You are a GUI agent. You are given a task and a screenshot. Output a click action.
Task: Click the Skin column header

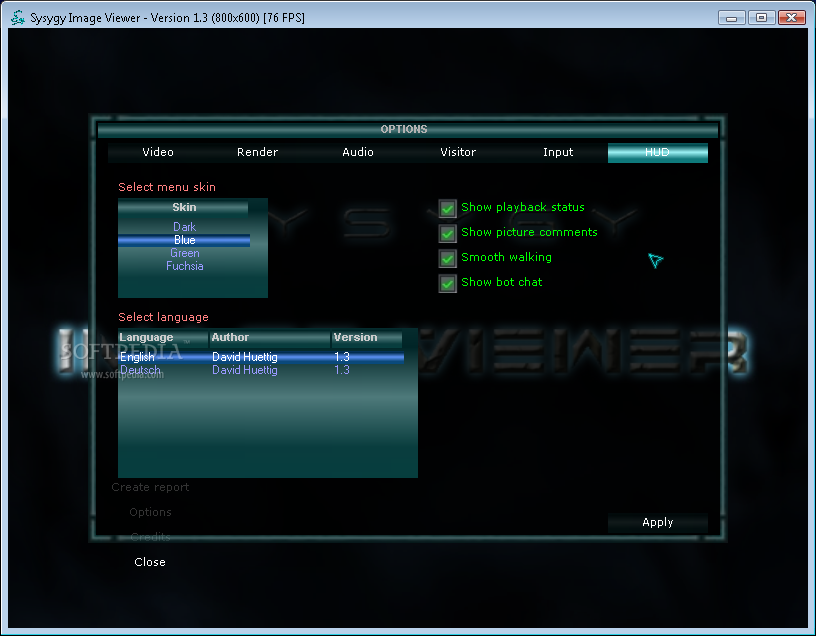[184, 207]
